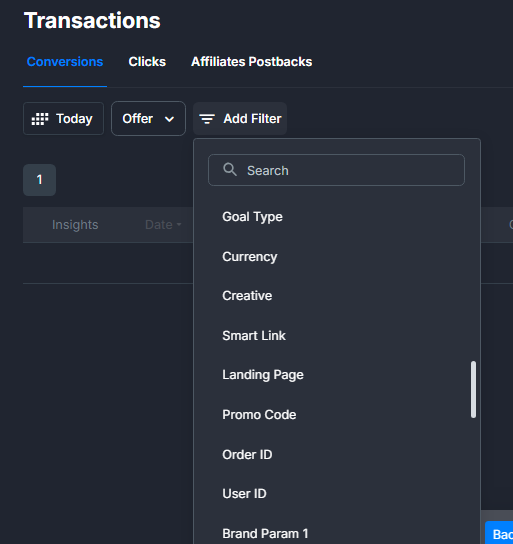513x544 pixels.
Task: Select Order ID filter option
Action: (x=247, y=454)
